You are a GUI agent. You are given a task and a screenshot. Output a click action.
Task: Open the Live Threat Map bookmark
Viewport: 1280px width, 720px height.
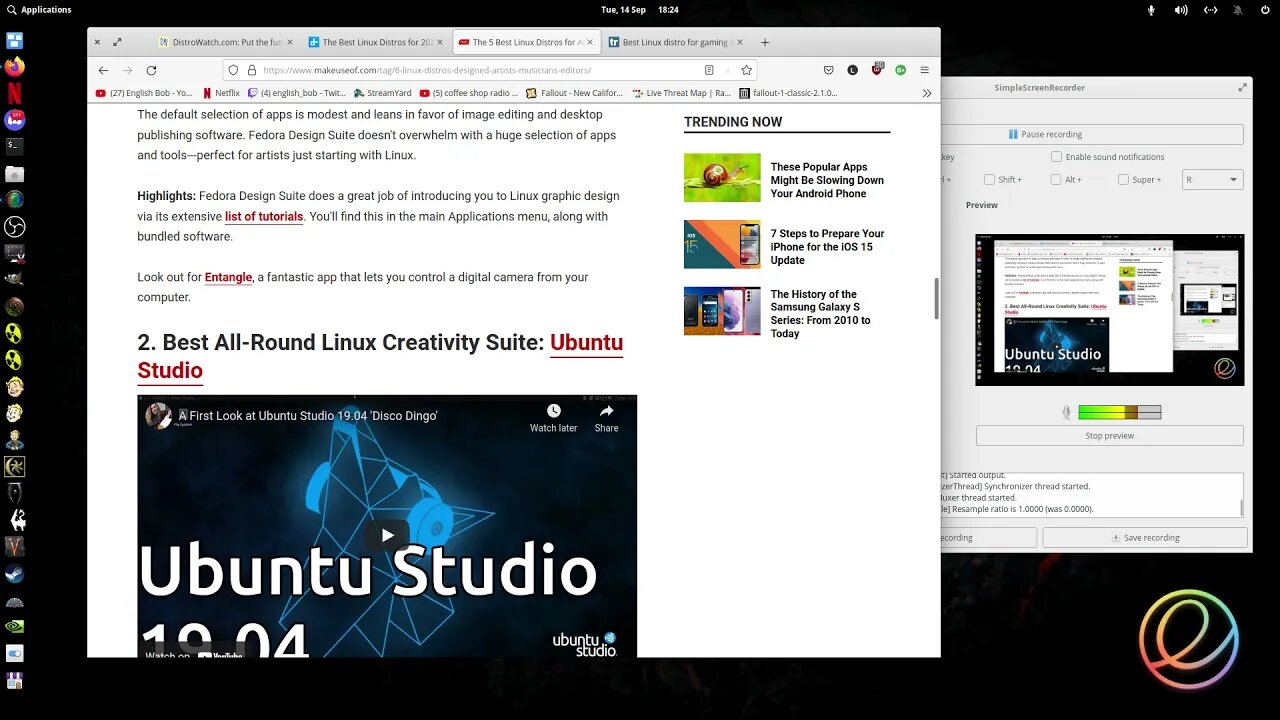tap(683, 93)
